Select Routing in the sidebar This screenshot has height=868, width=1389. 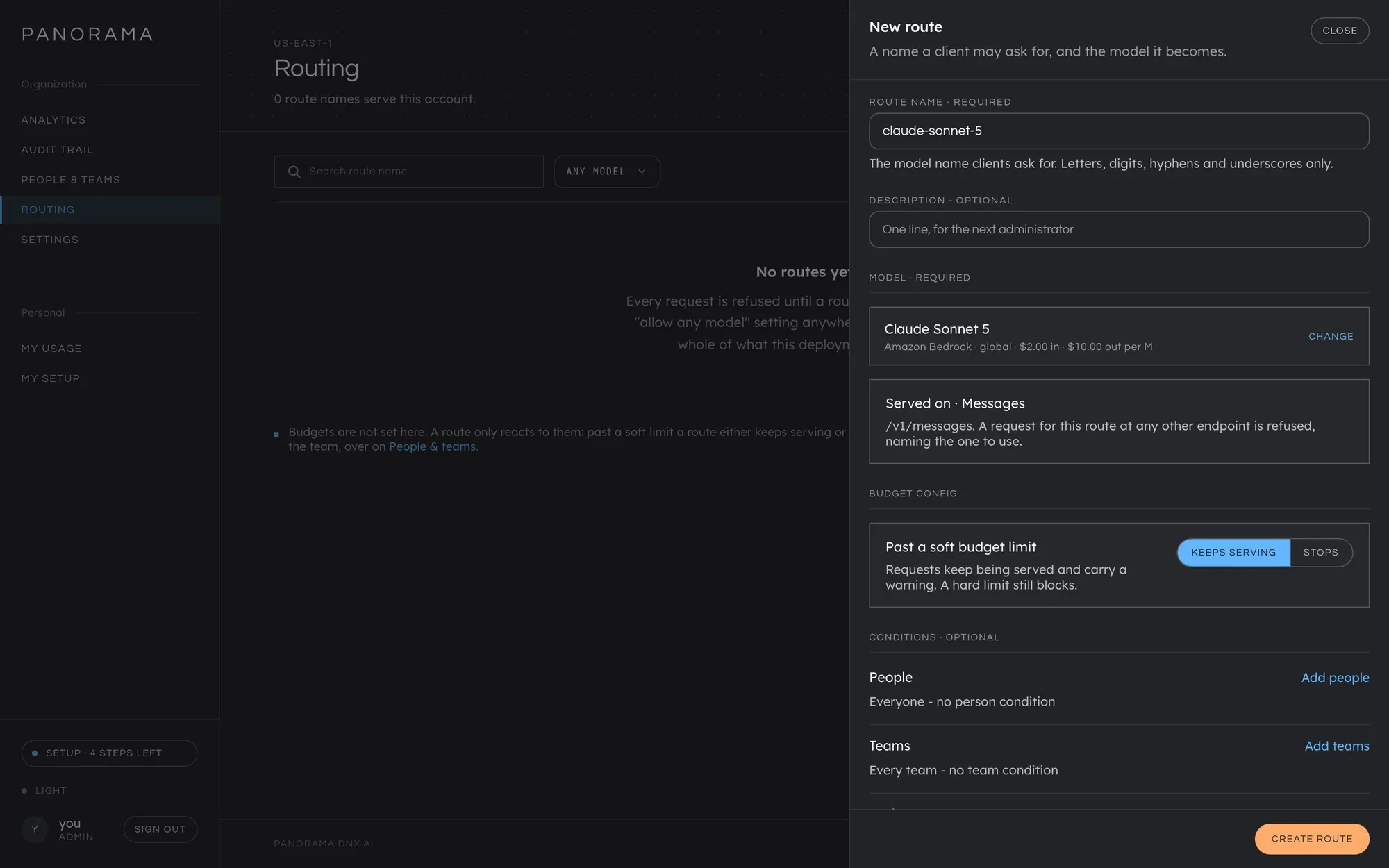click(110, 210)
